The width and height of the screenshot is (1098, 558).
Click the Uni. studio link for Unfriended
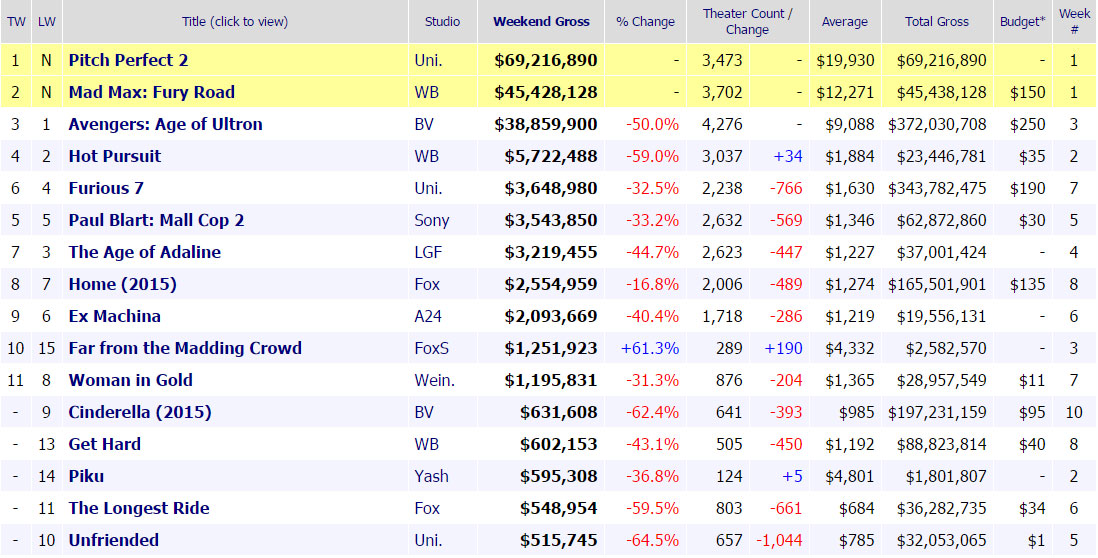click(428, 540)
